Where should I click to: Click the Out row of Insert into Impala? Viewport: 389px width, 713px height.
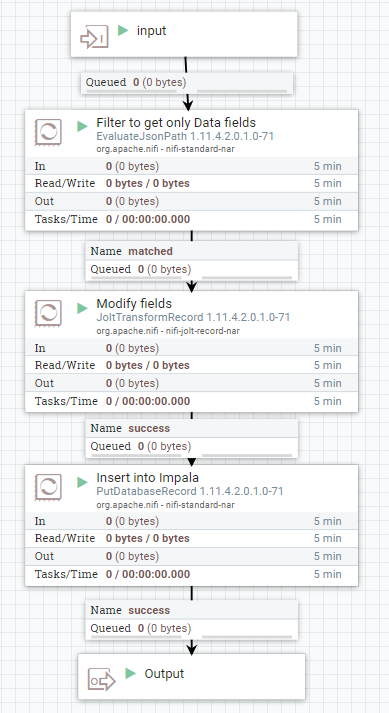point(192,556)
